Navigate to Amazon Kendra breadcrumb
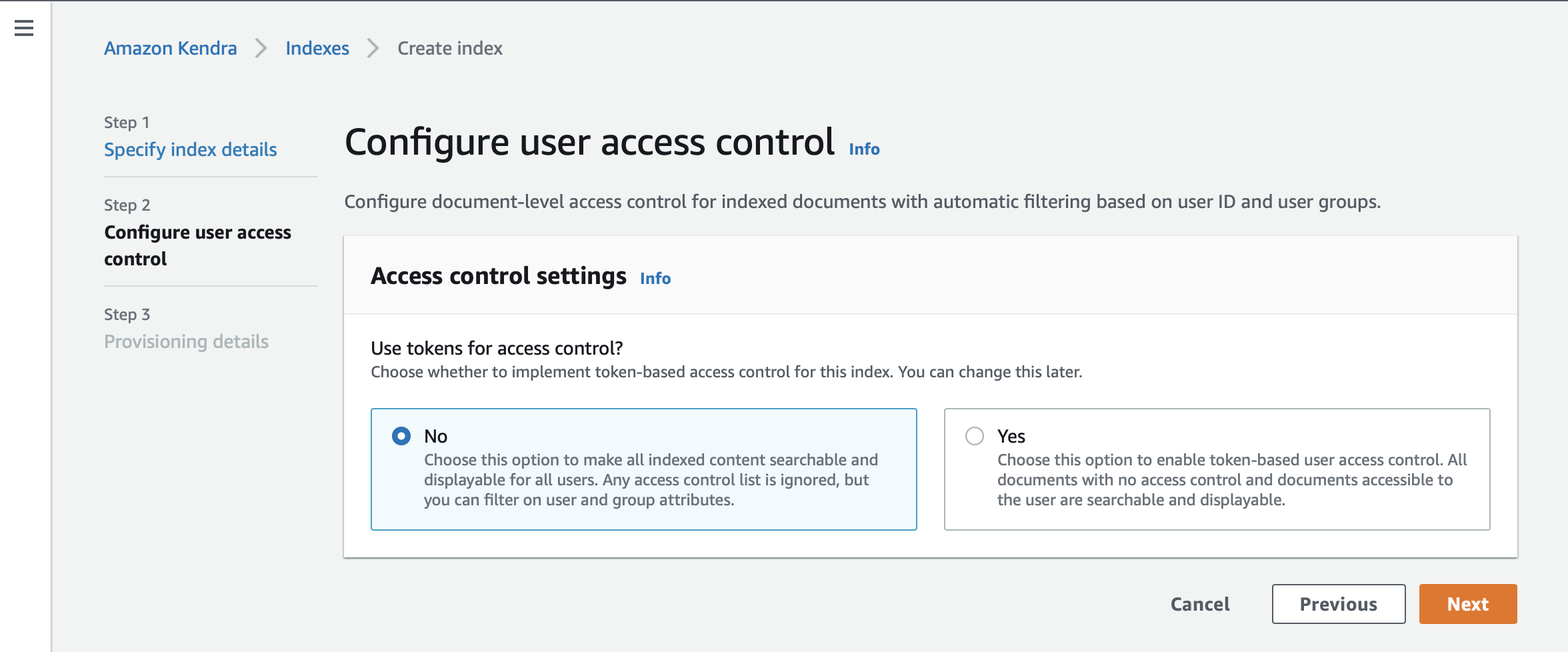1568x652 pixels. (170, 48)
